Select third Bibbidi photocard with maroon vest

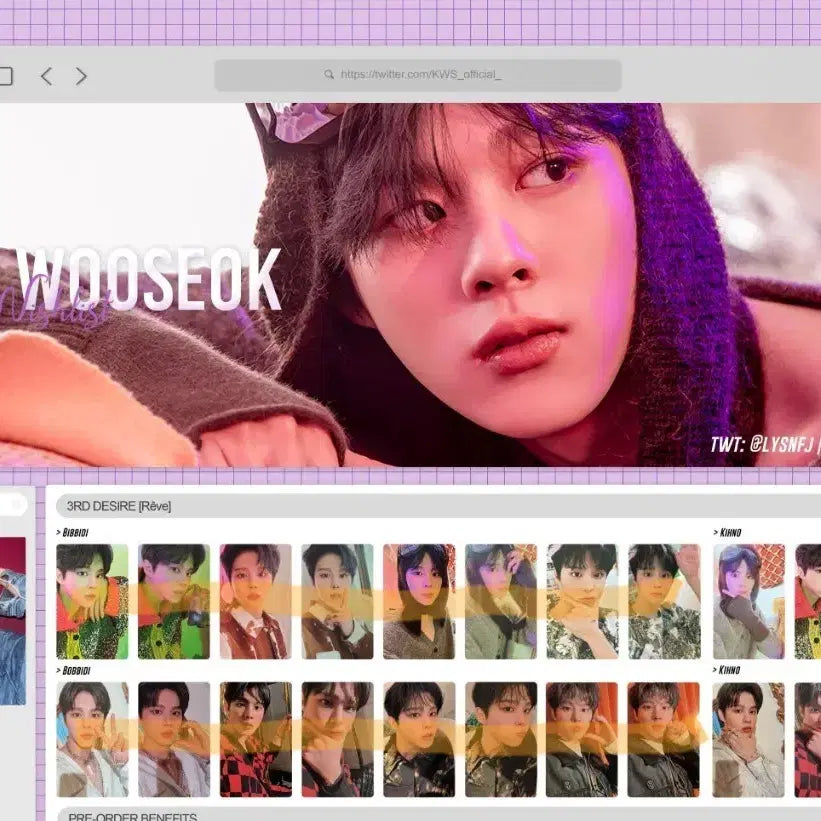(256, 602)
